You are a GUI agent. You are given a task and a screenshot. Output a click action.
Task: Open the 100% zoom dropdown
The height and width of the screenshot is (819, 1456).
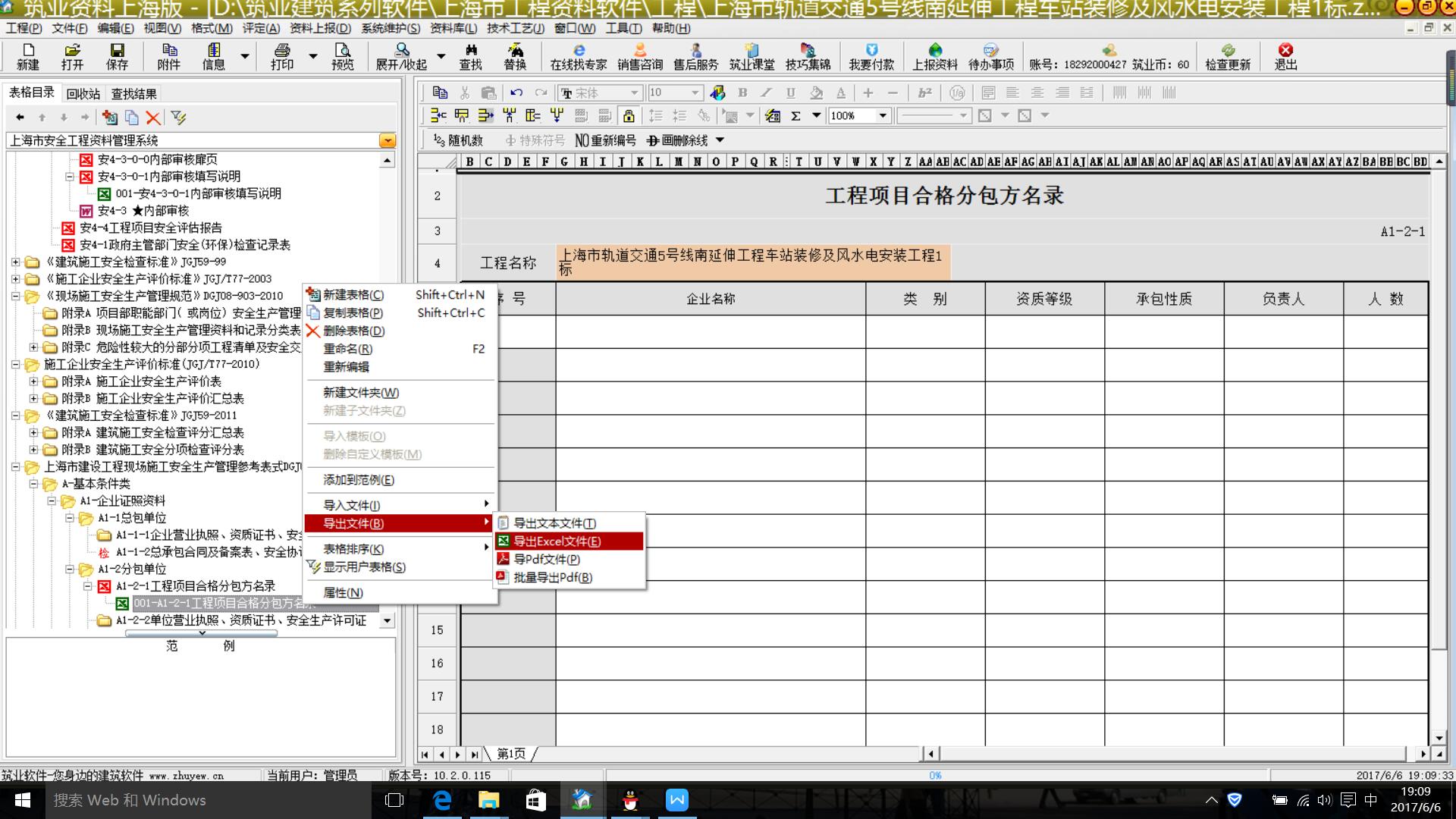(883, 116)
